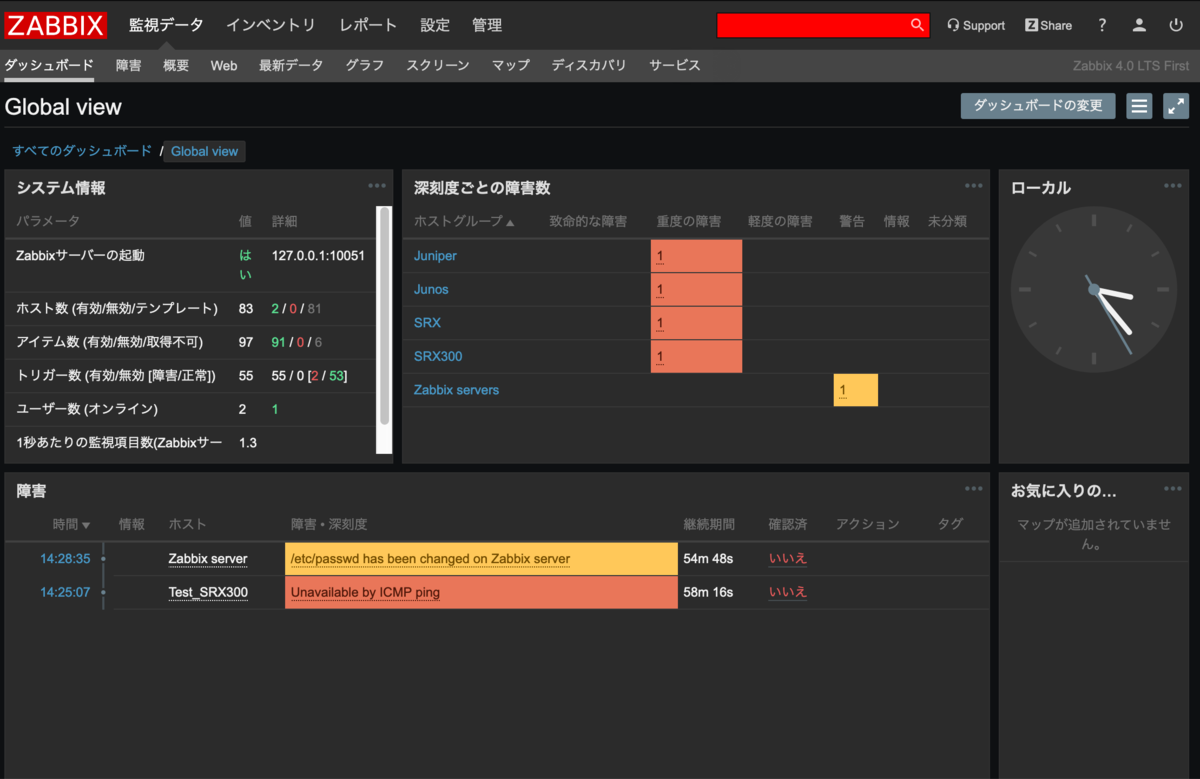Image resolution: width=1200 pixels, height=779 pixels.
Task: Open the 管理 menu
Action: 487,25
